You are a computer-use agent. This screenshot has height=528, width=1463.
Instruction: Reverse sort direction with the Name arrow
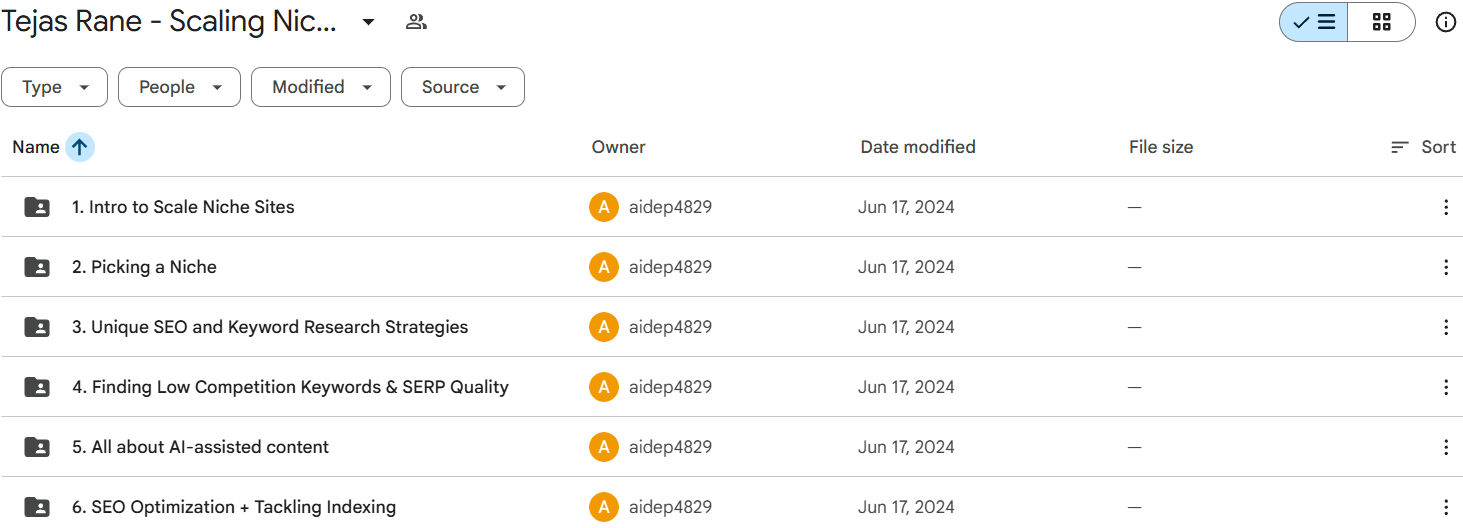(80, 147)
